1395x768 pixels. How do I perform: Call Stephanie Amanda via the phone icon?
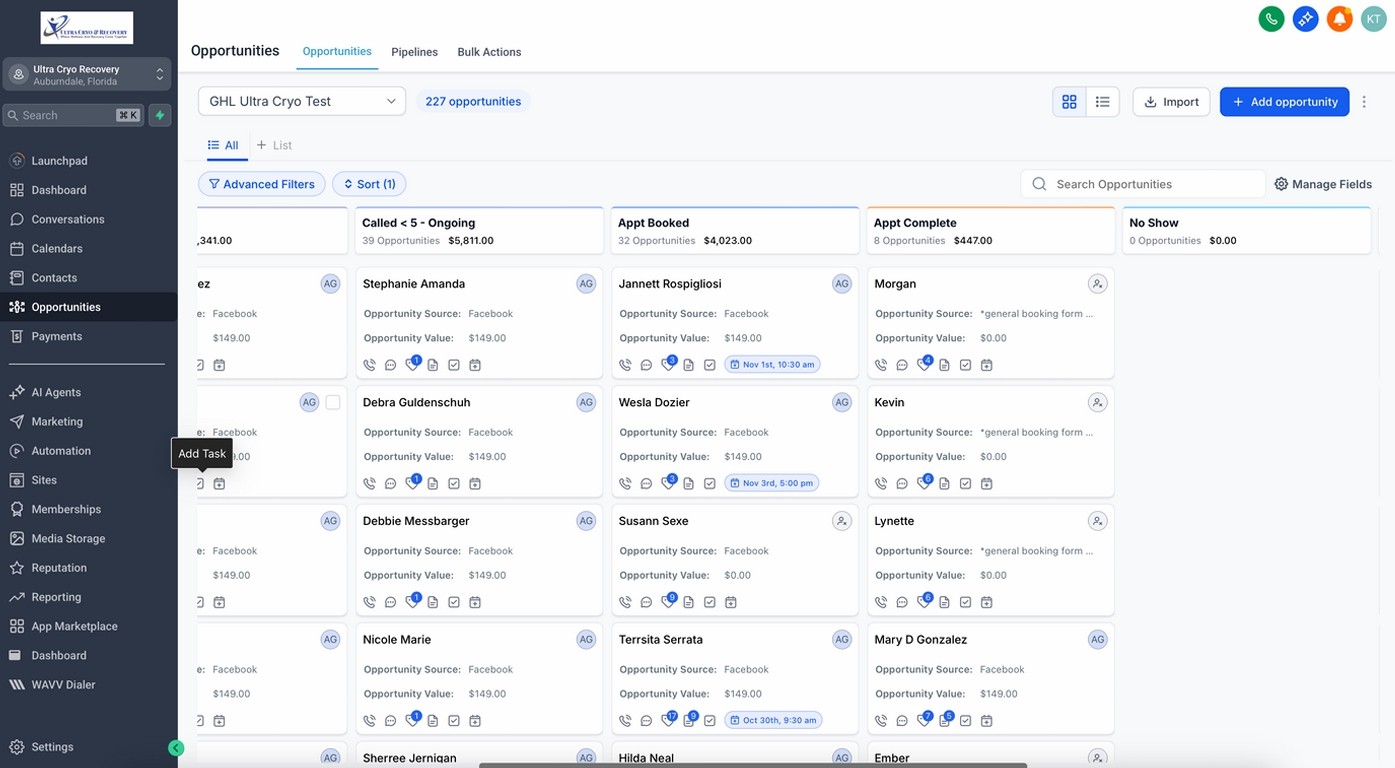pos(369,365)
